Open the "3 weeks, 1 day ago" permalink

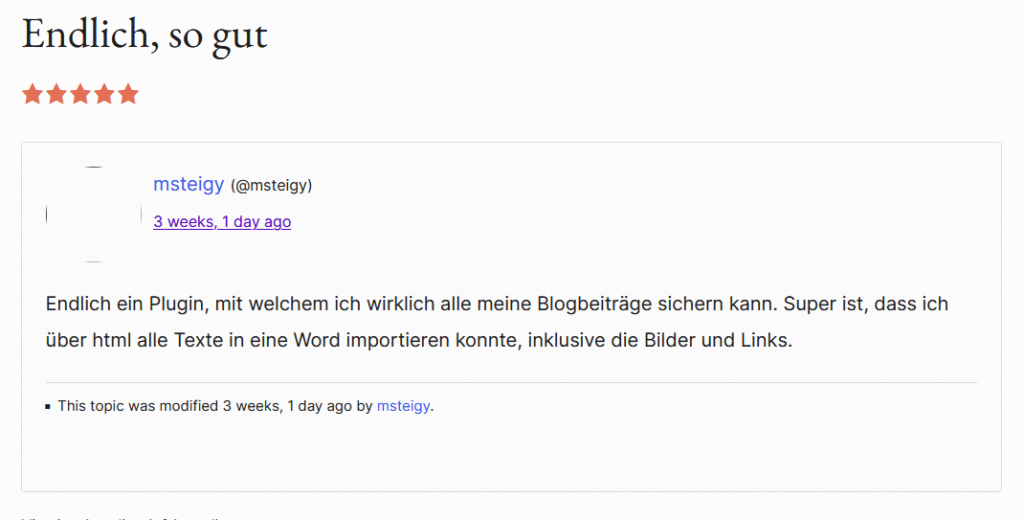pos(222,222)
